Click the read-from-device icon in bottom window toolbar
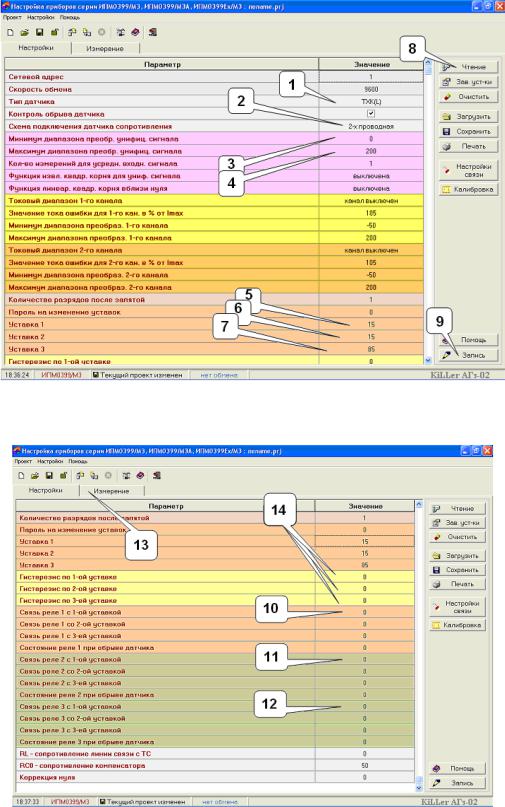 click(80, 476)
